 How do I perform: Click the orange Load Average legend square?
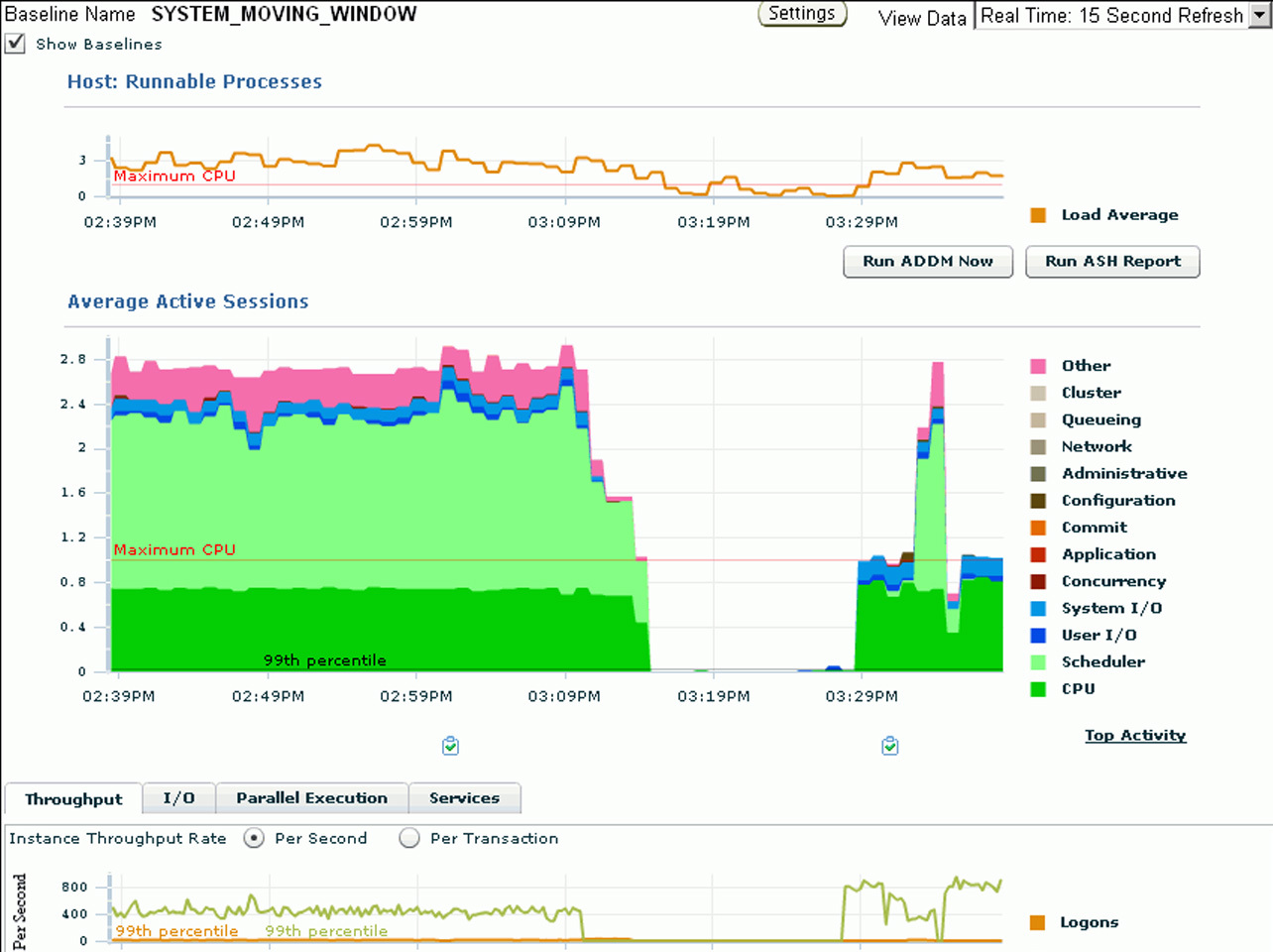tap(1038, 215)
